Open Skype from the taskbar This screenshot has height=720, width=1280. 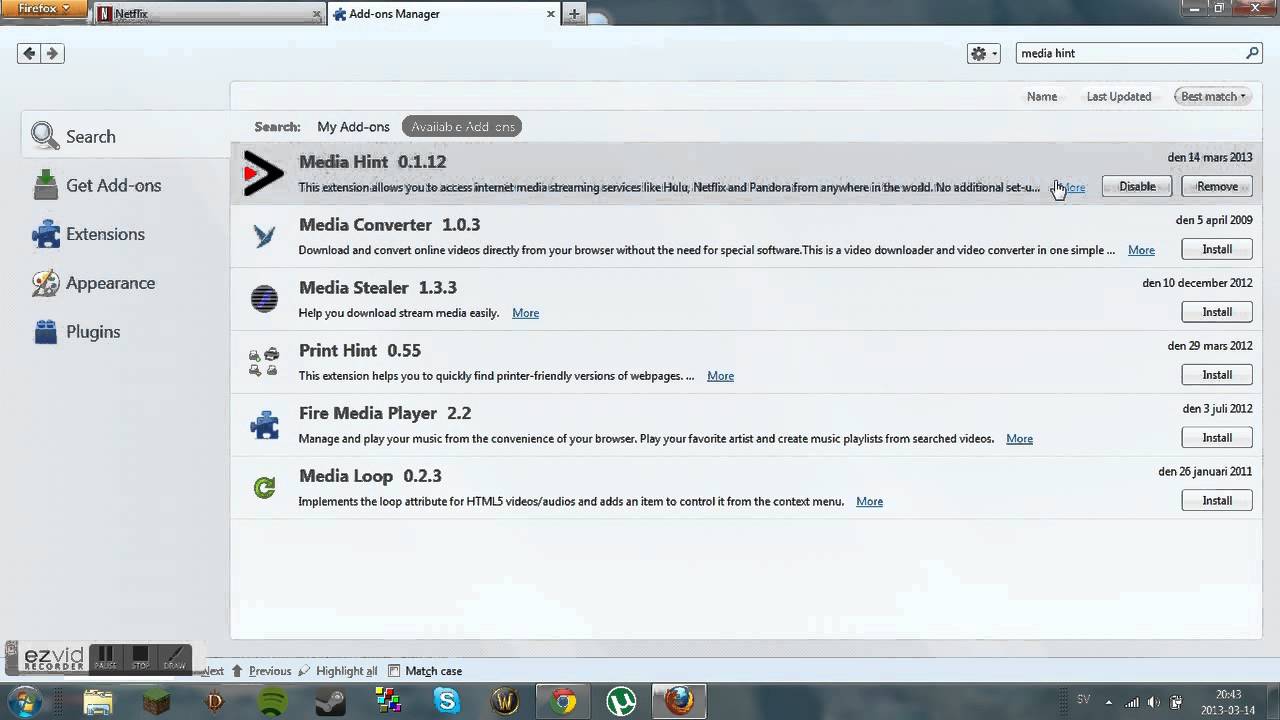pos(447,702)
